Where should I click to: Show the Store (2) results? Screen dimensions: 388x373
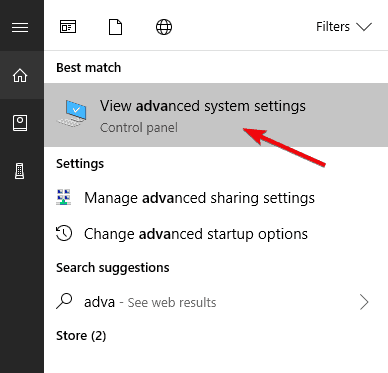pos(81,336)
